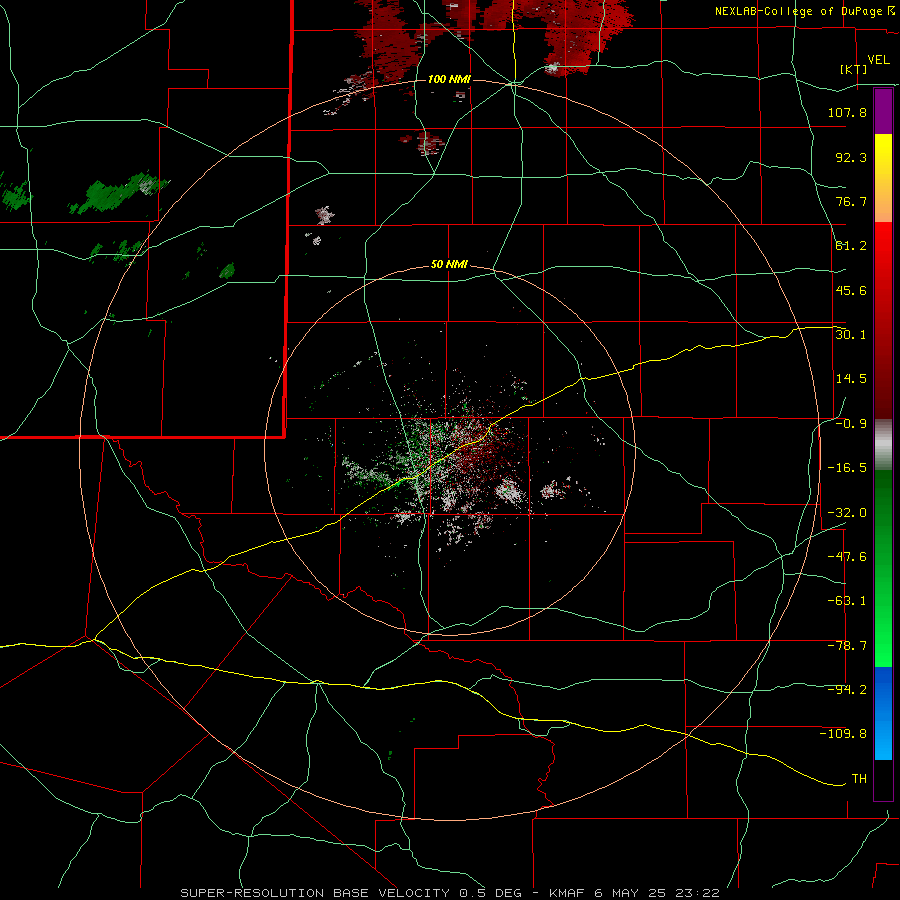Select the -63.1 scale value

[x=847, y=601]
